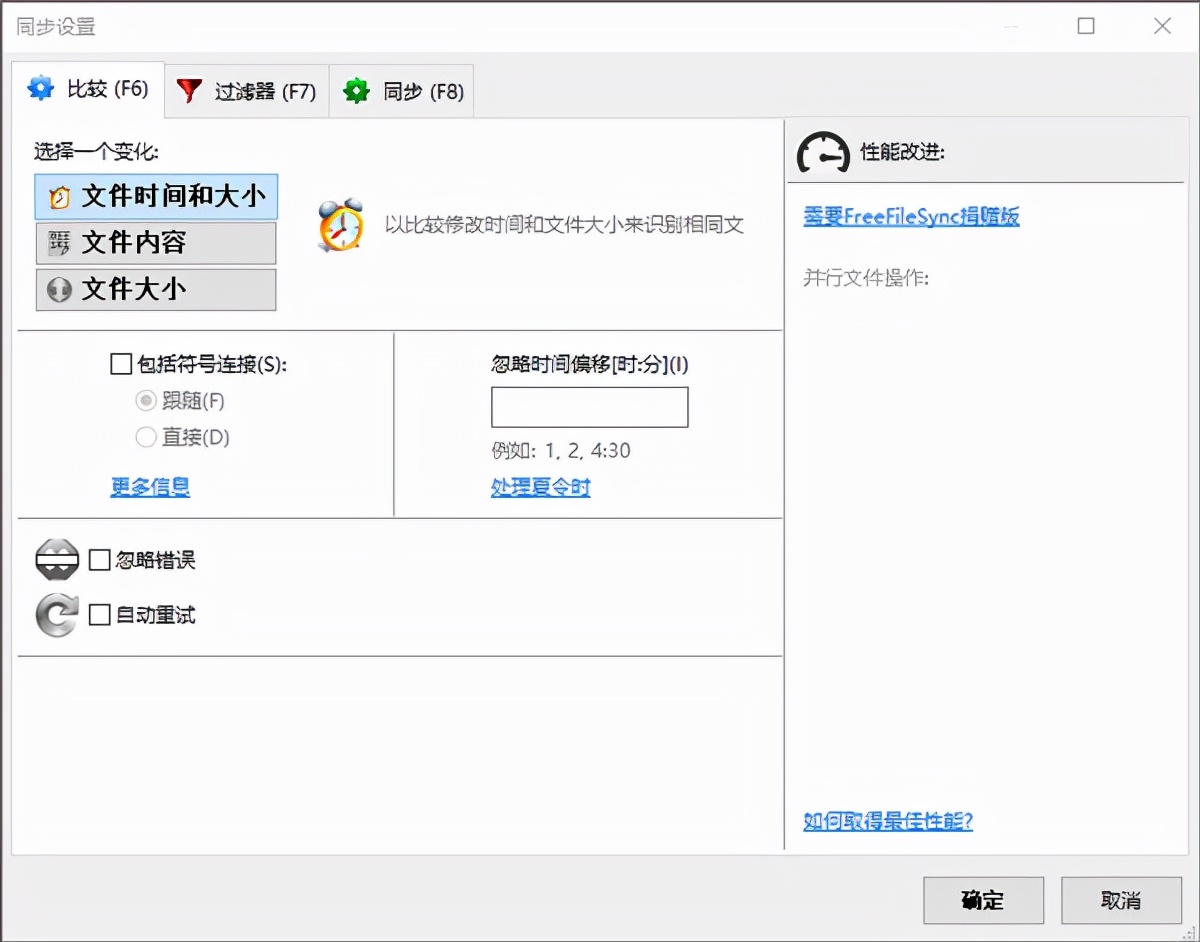Close the 同步设置 dialog
The height and width of the screenshot is (942, 1200).
[x=1162, y=27]
